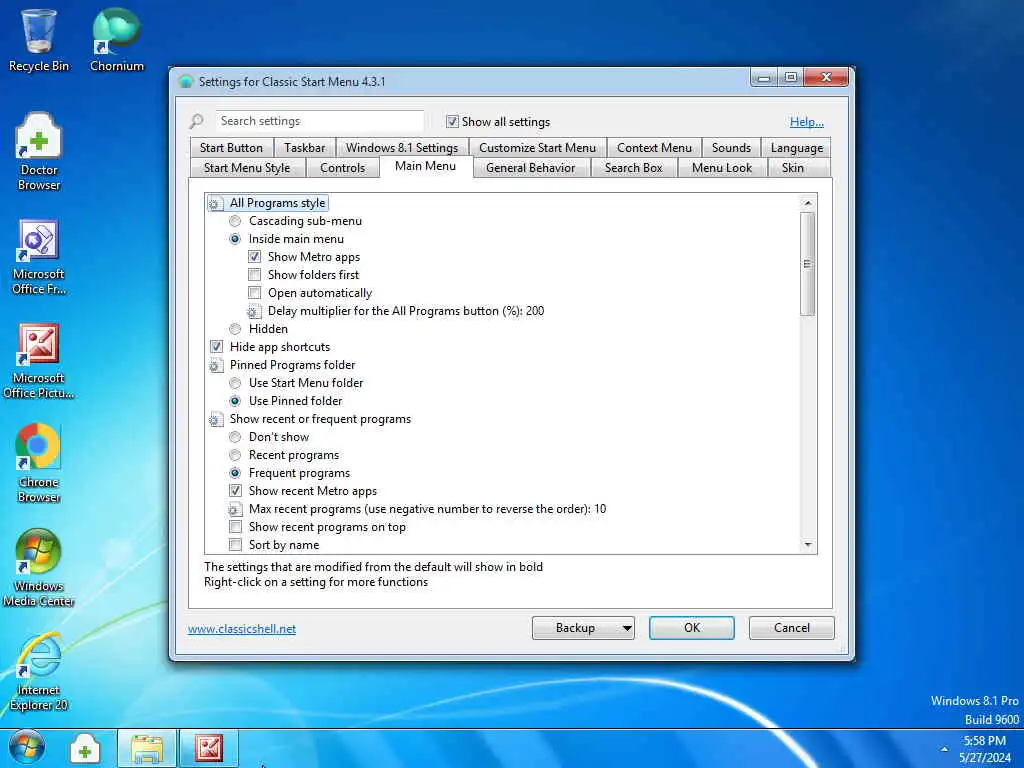The image size is (1024, 768).
Task: Open Windows Media Center shortcut
Action: click(39, 568)
